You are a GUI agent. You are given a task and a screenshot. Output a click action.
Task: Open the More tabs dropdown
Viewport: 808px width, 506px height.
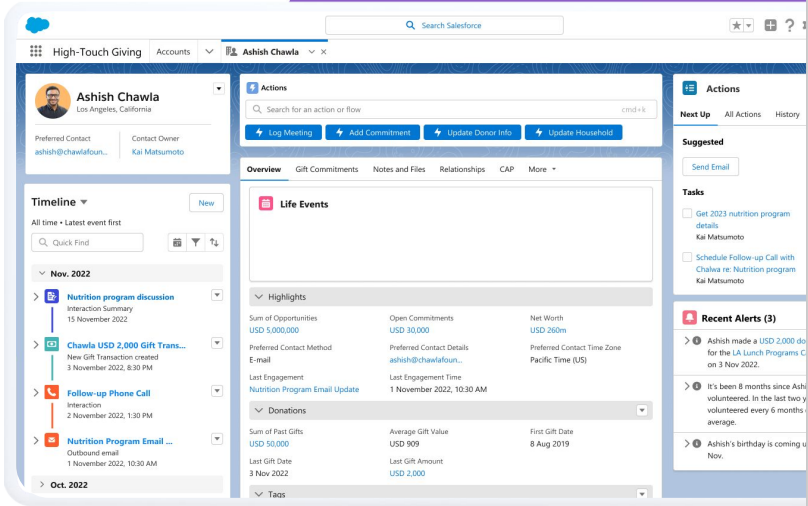point(542,169)
